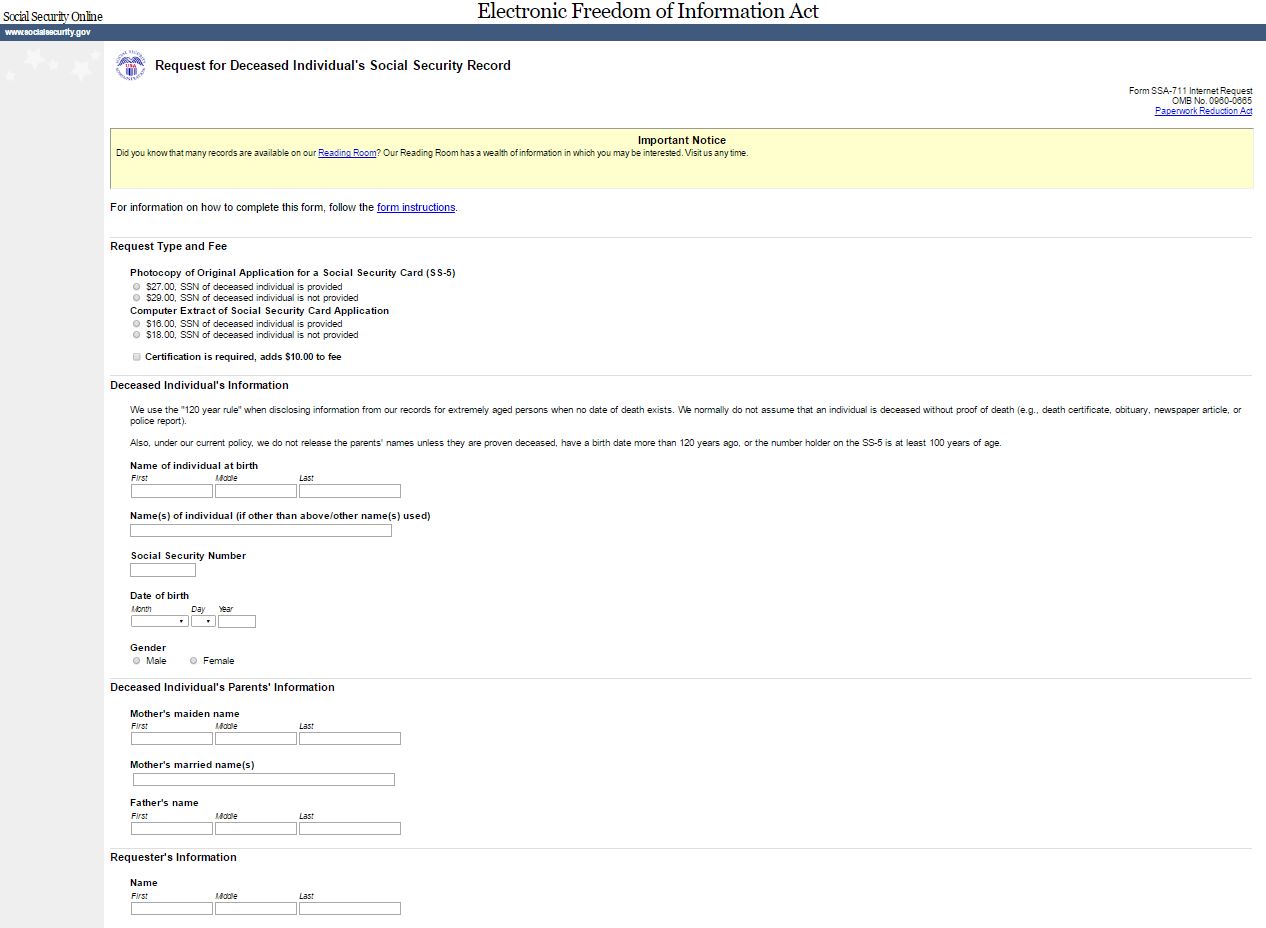Viewport: 1266px width, 928px height.
Task: Click the date of birth Year field
Action: (x=237, y=621)
